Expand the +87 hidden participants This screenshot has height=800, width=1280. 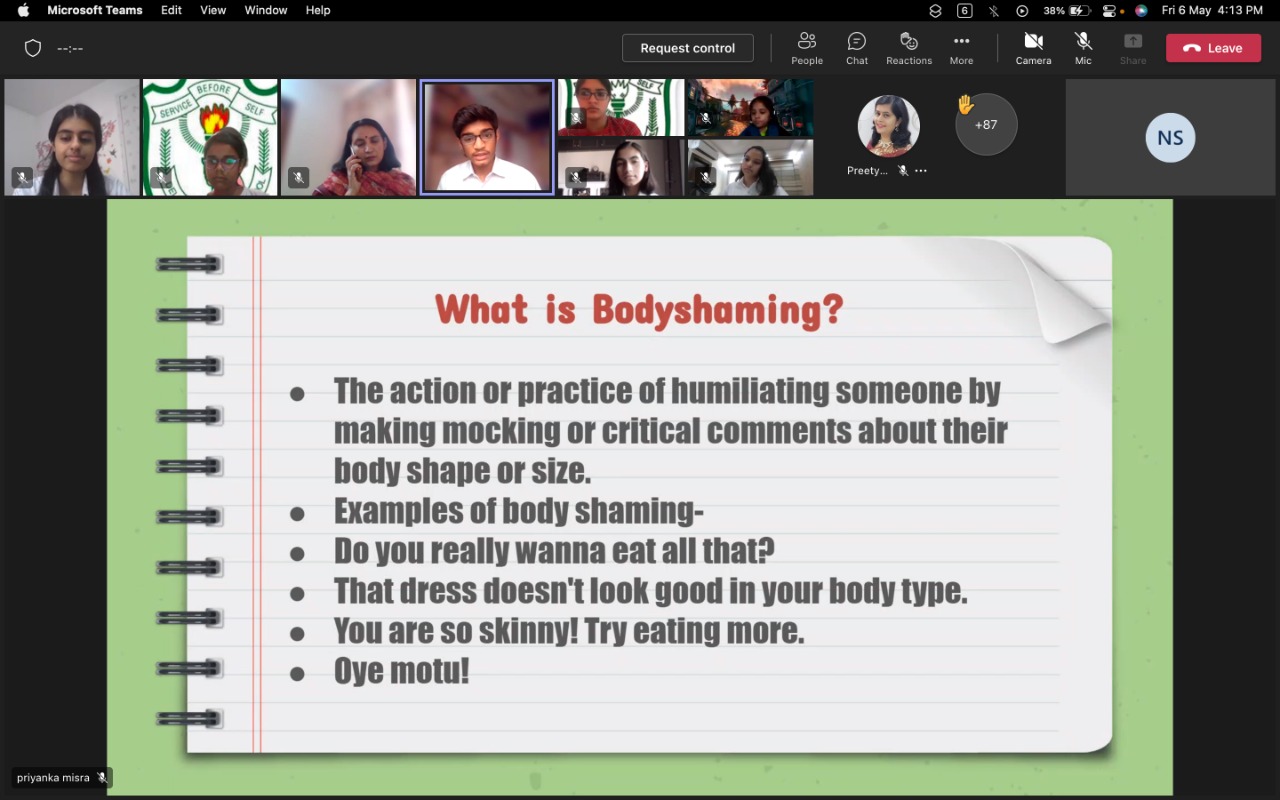click(x=986, y=124)
